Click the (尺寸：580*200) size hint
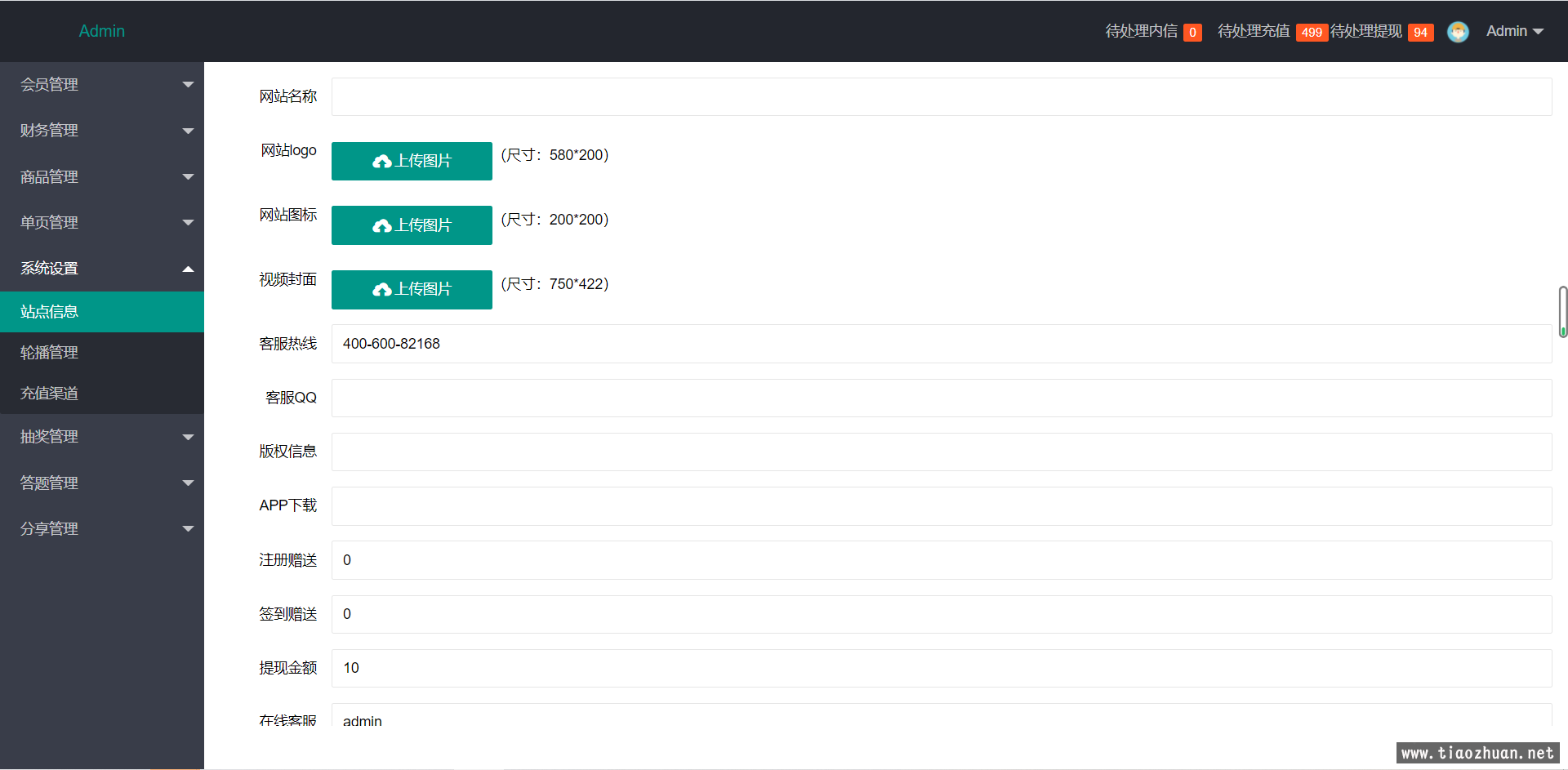Image resolution: width=1568 pixels, height=770 pixels. pos(555,155)
